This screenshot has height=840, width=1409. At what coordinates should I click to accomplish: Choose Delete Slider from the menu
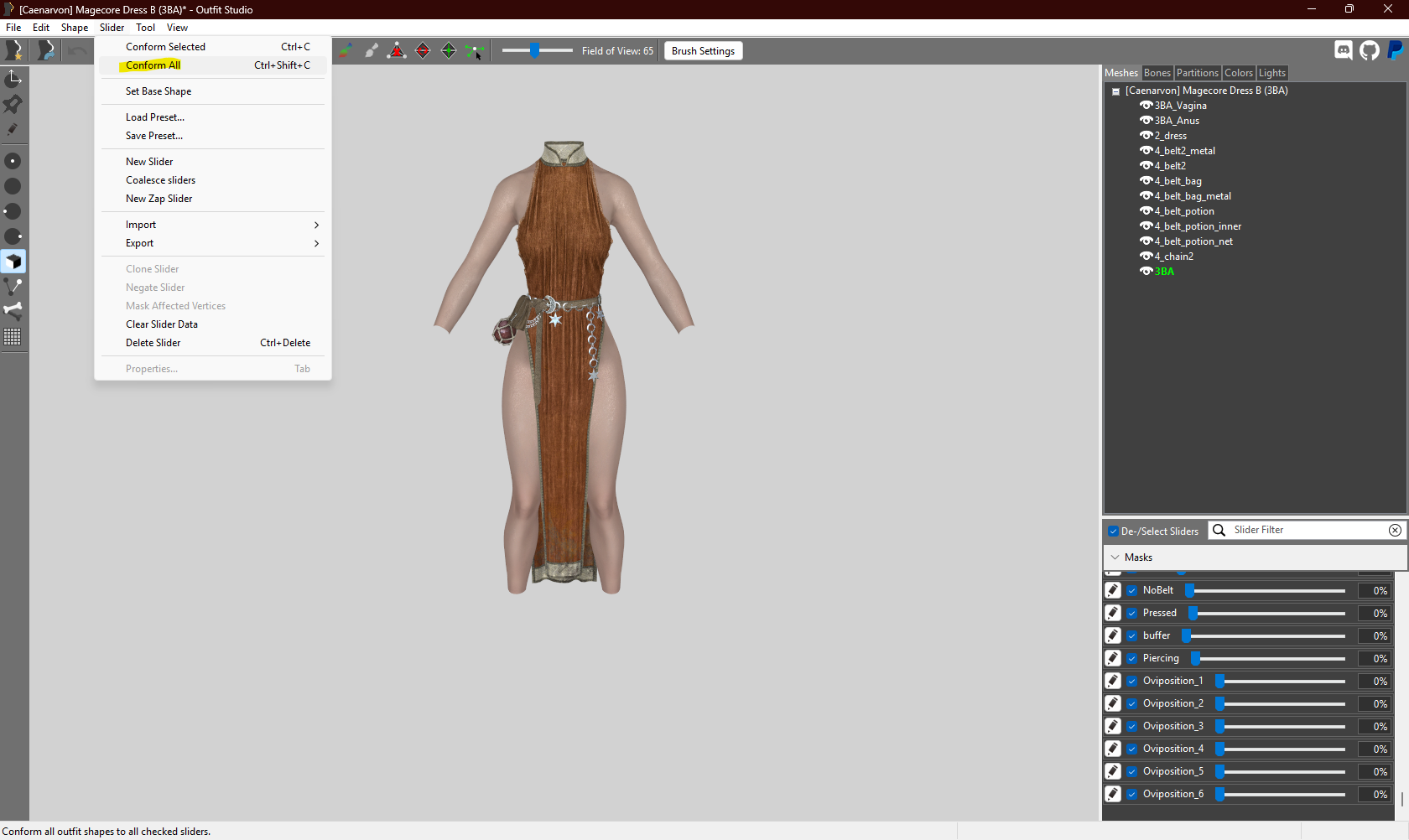[213, 343]
